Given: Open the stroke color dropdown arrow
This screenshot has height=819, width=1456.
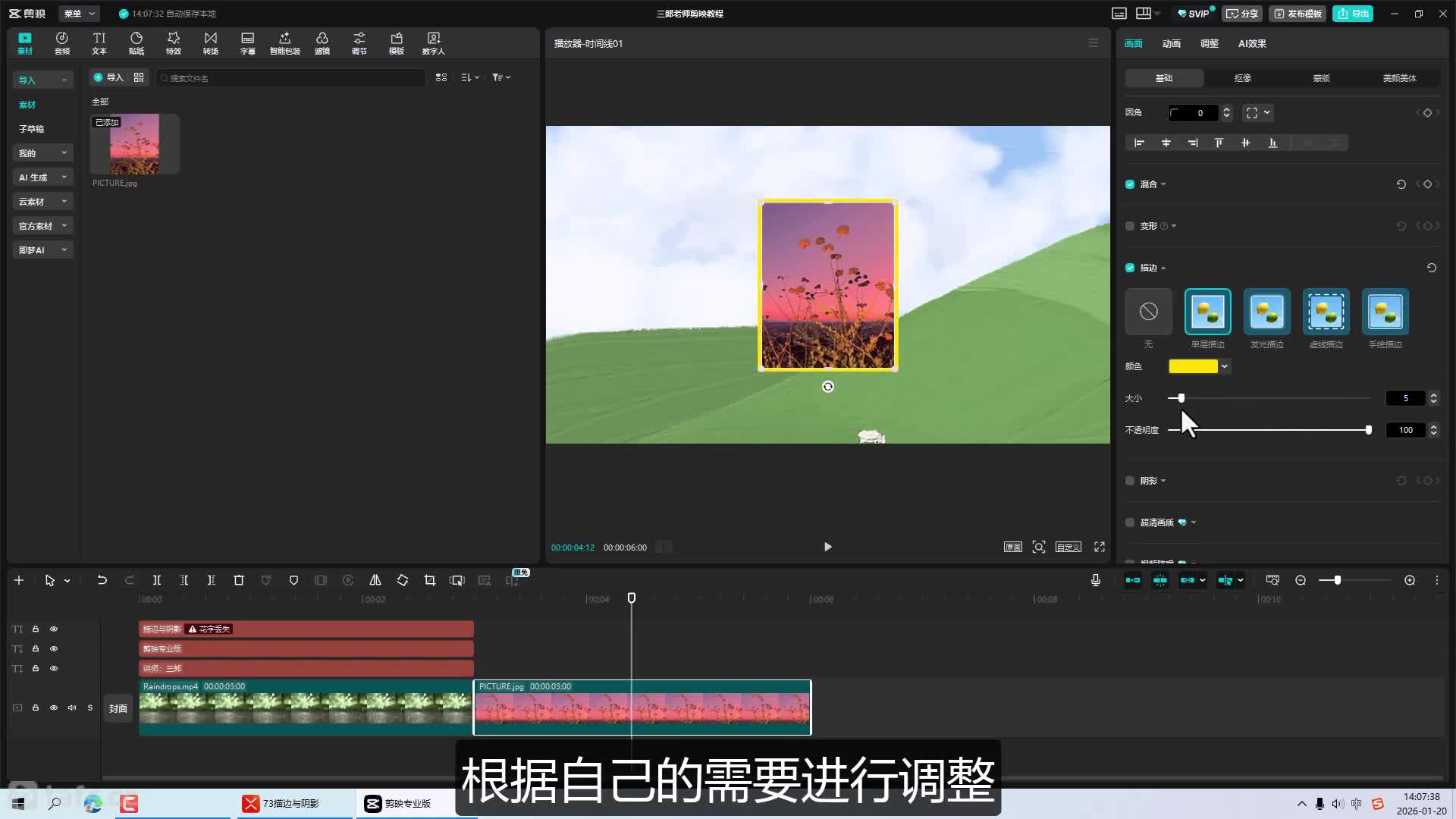Looking at the screenshot, I should 1224,366.
